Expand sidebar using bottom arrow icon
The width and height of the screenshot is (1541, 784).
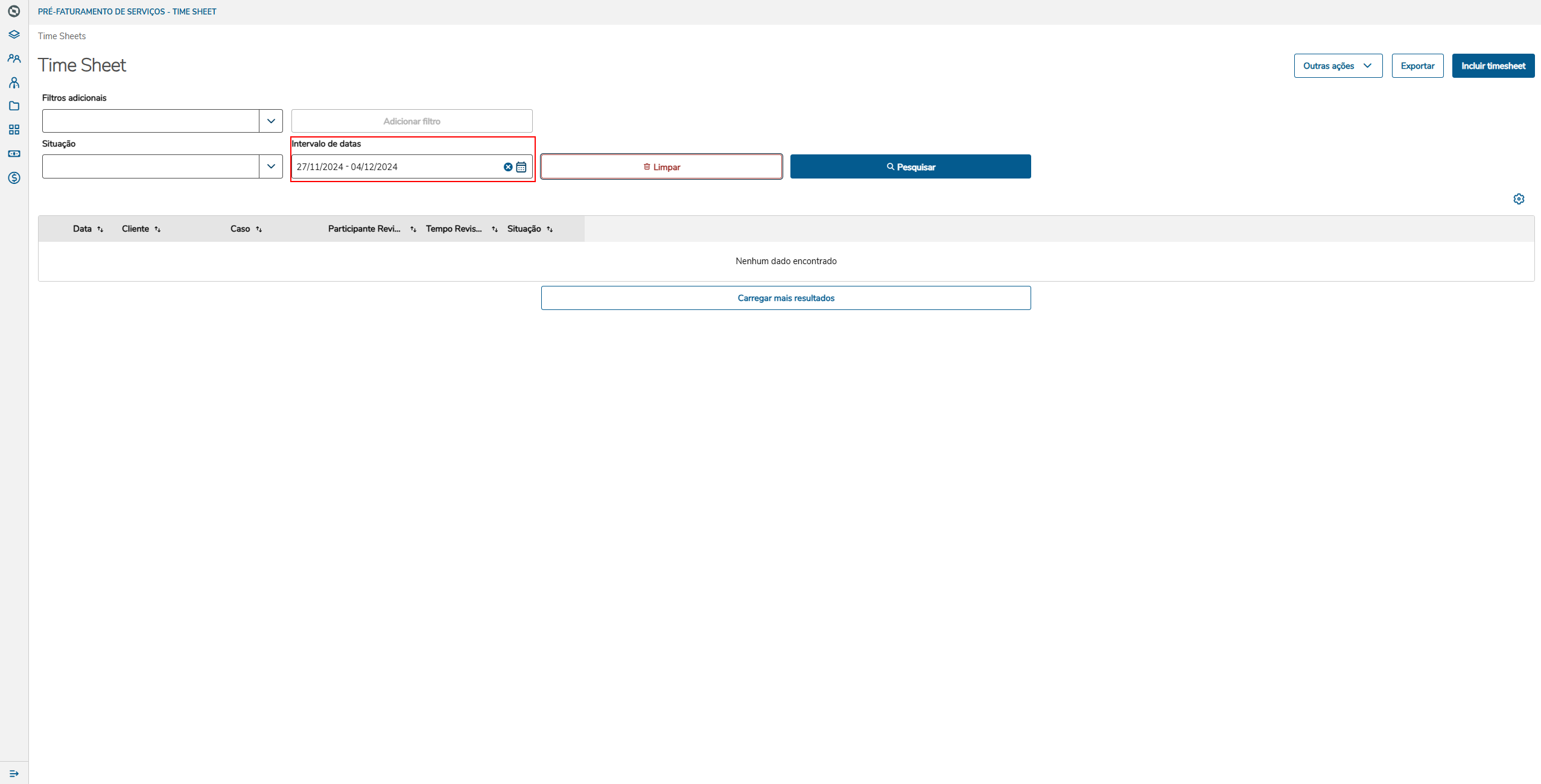pyautogui.click(x=14, y=773)
